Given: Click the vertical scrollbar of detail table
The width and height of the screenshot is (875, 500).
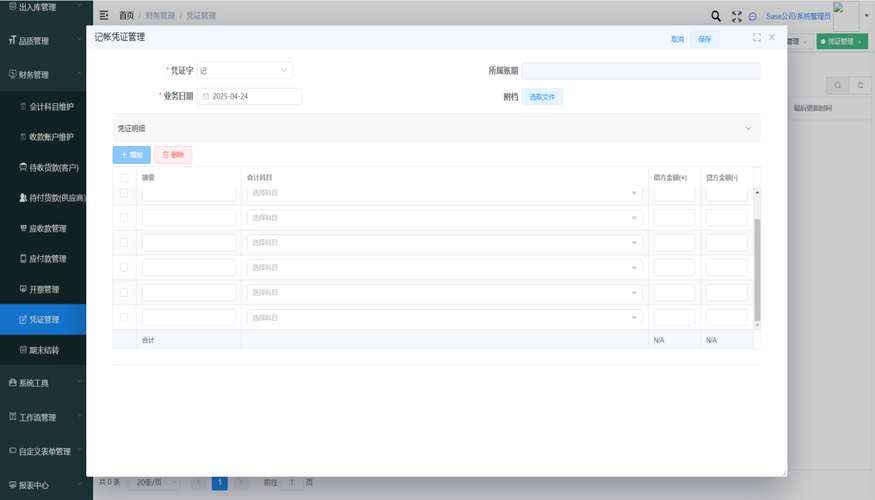Looking at the screenshot, I should [x=757, y=269].
